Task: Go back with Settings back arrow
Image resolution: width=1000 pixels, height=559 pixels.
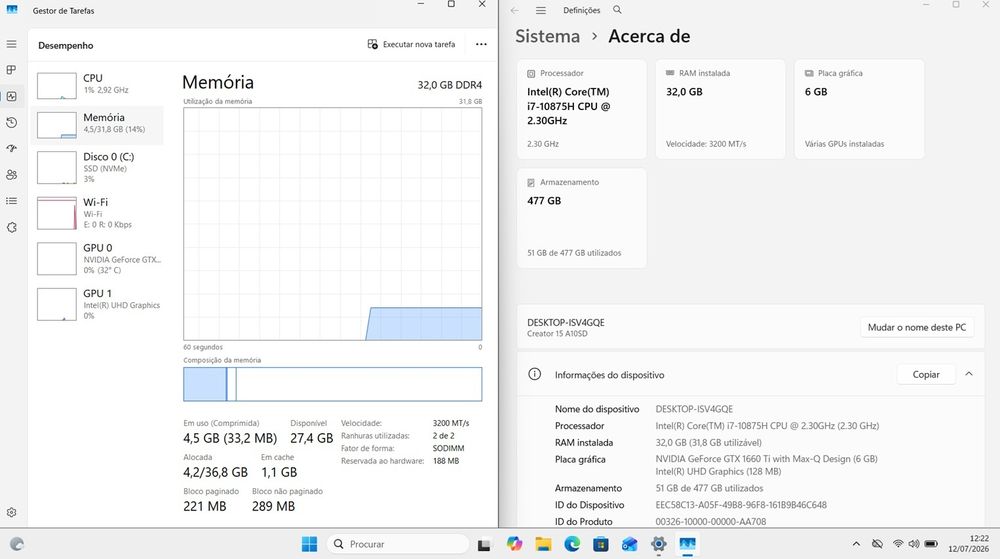Action: 515,10
